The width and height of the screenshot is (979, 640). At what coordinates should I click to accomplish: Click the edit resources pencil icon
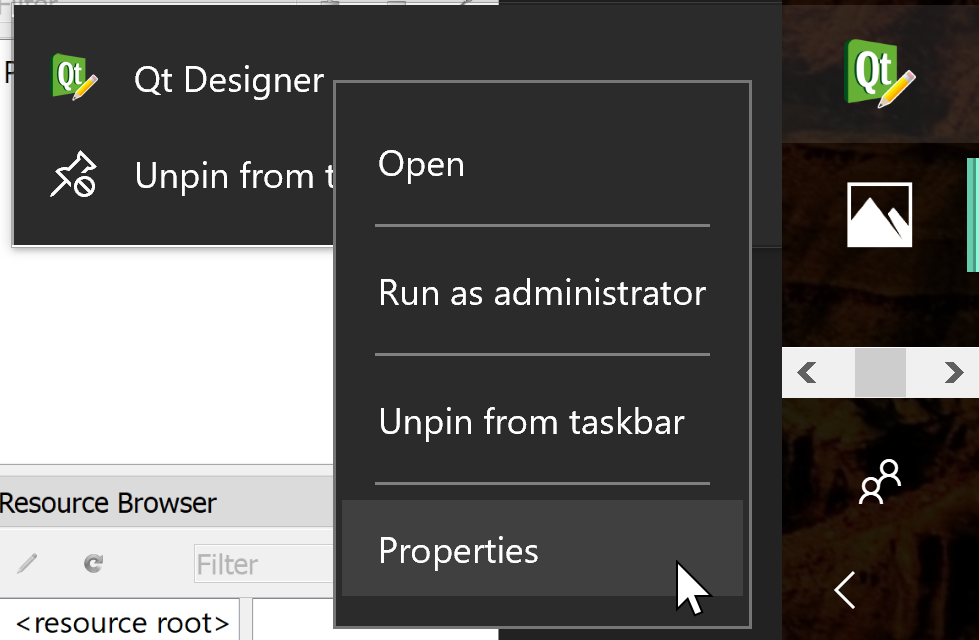point(27,563)
